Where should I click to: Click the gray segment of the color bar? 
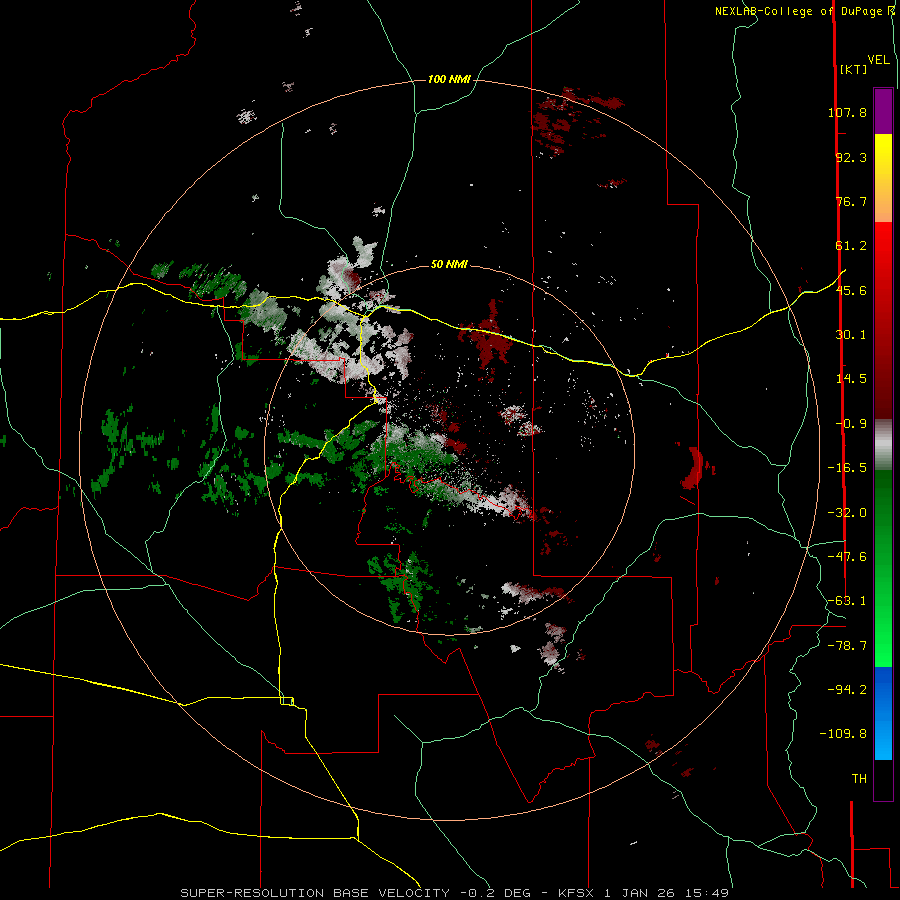click(x=883, y=445)
